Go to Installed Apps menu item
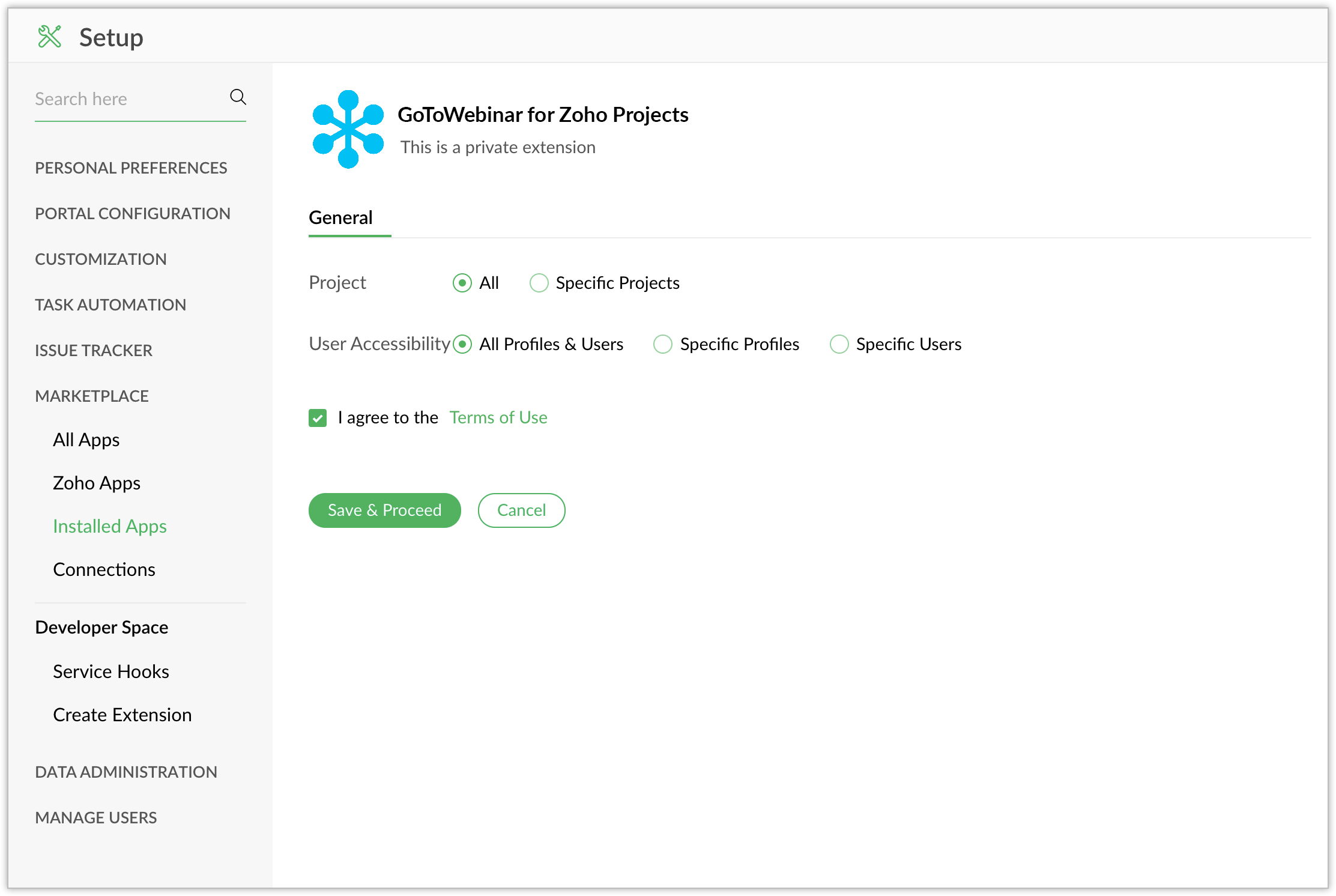This screenshot has width=1336, height=896. (110, 526)
